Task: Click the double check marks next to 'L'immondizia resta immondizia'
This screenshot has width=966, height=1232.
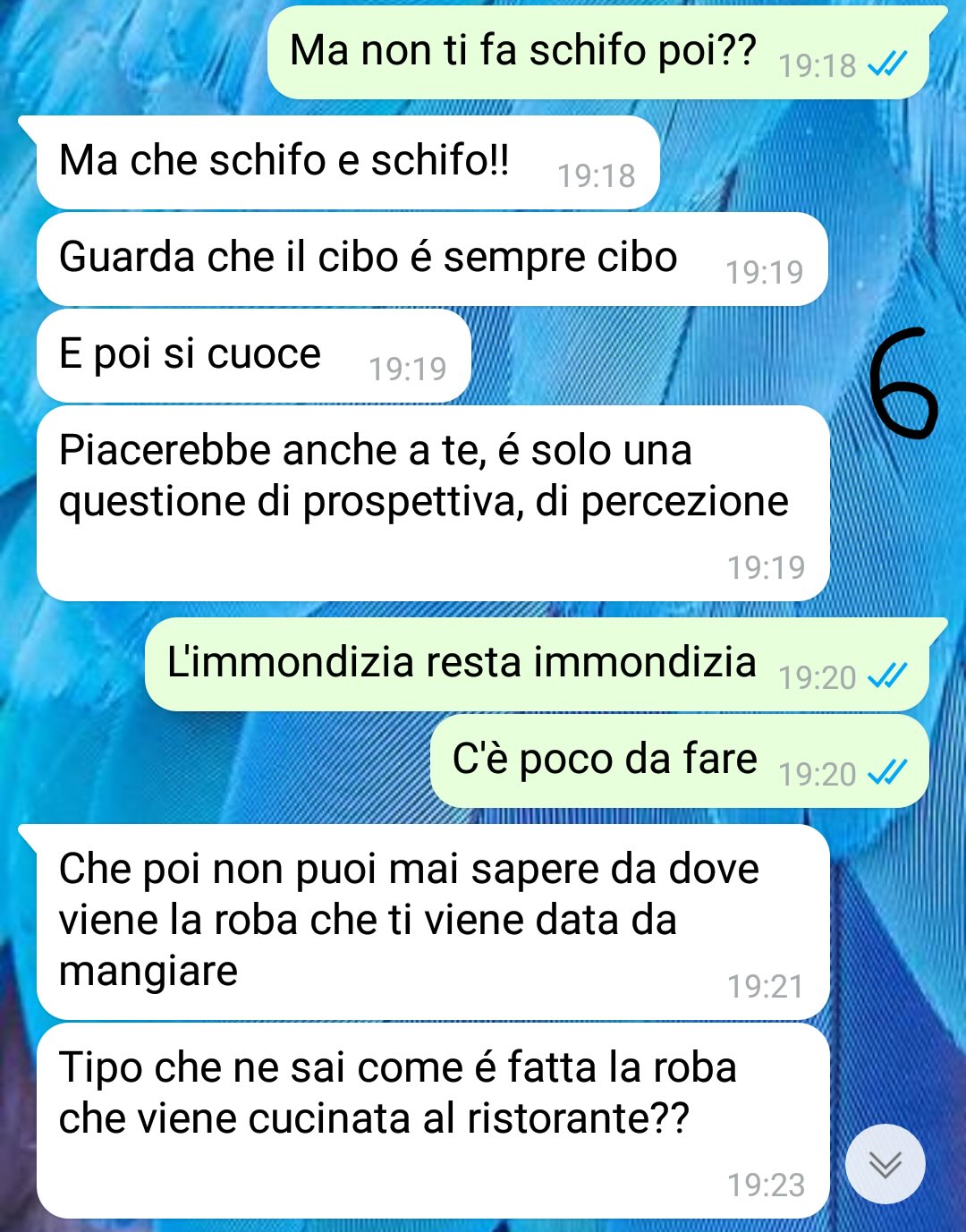Action: tap(887, 675)
